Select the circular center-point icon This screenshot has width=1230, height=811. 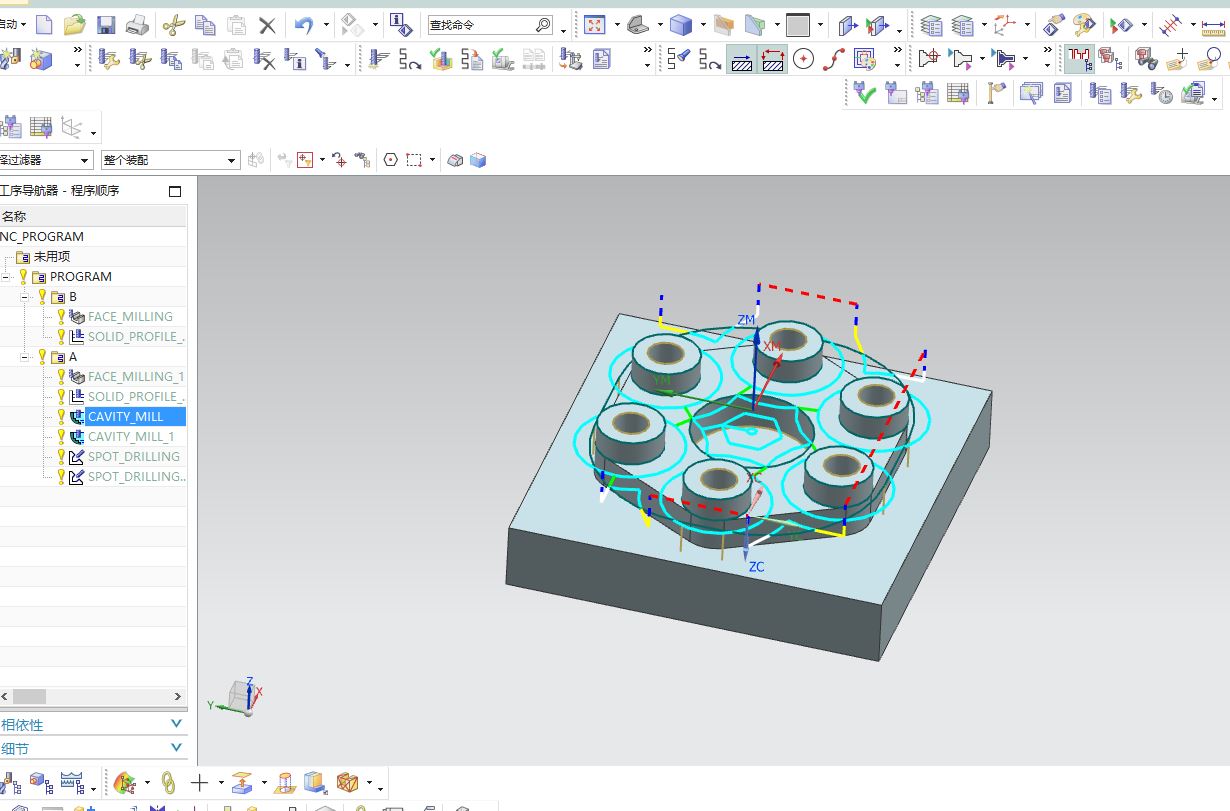point(803,60)
